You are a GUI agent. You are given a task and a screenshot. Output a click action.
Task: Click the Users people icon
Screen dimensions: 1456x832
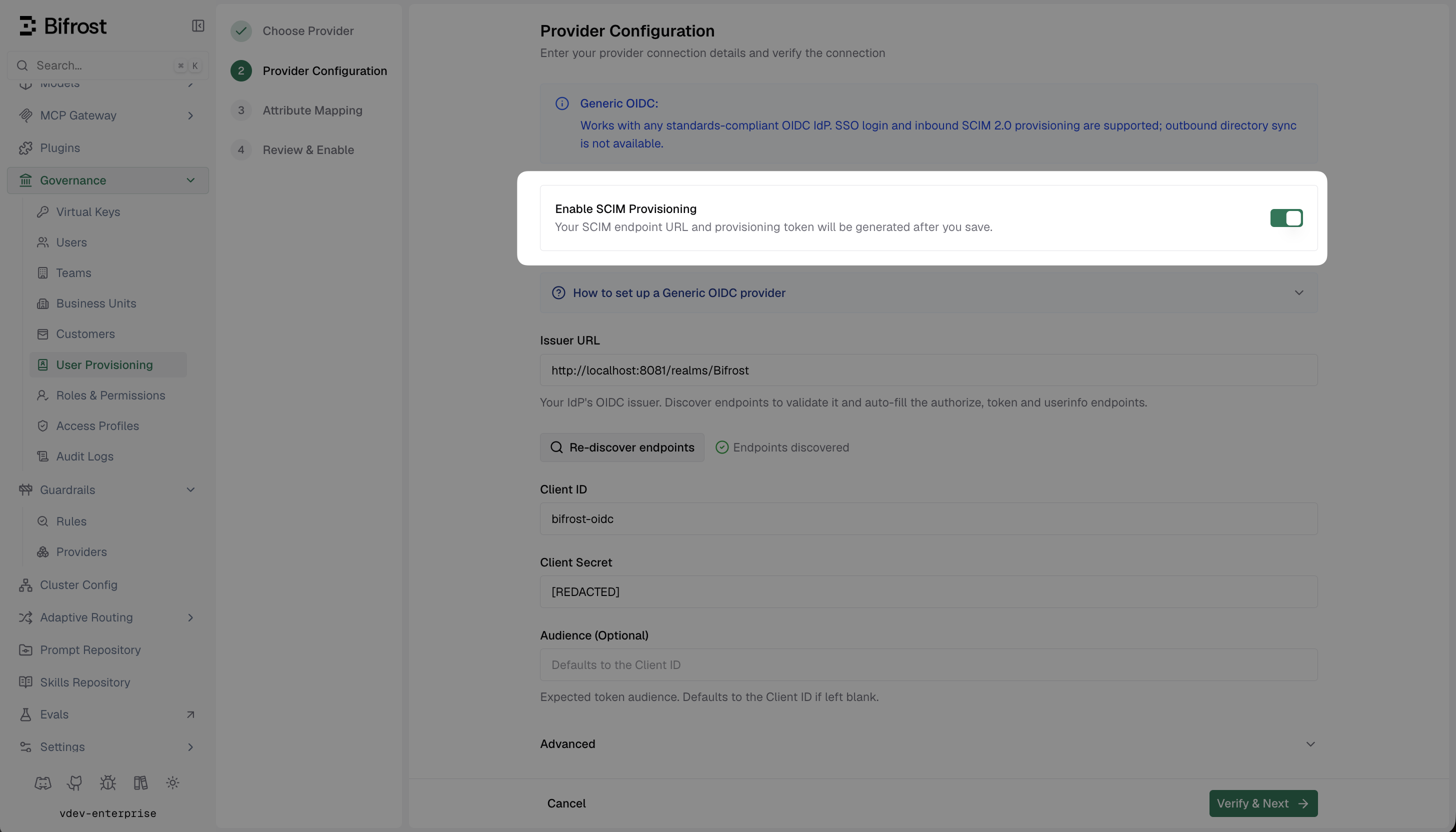(43, 242)
